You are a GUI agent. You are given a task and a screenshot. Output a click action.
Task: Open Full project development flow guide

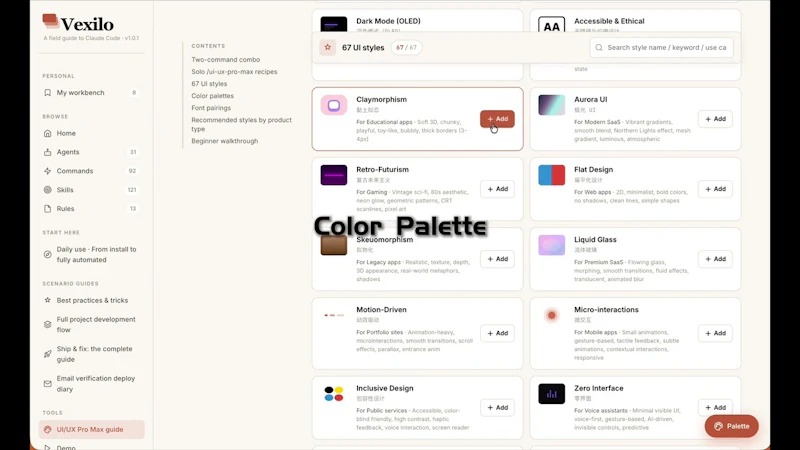point(91,324)
